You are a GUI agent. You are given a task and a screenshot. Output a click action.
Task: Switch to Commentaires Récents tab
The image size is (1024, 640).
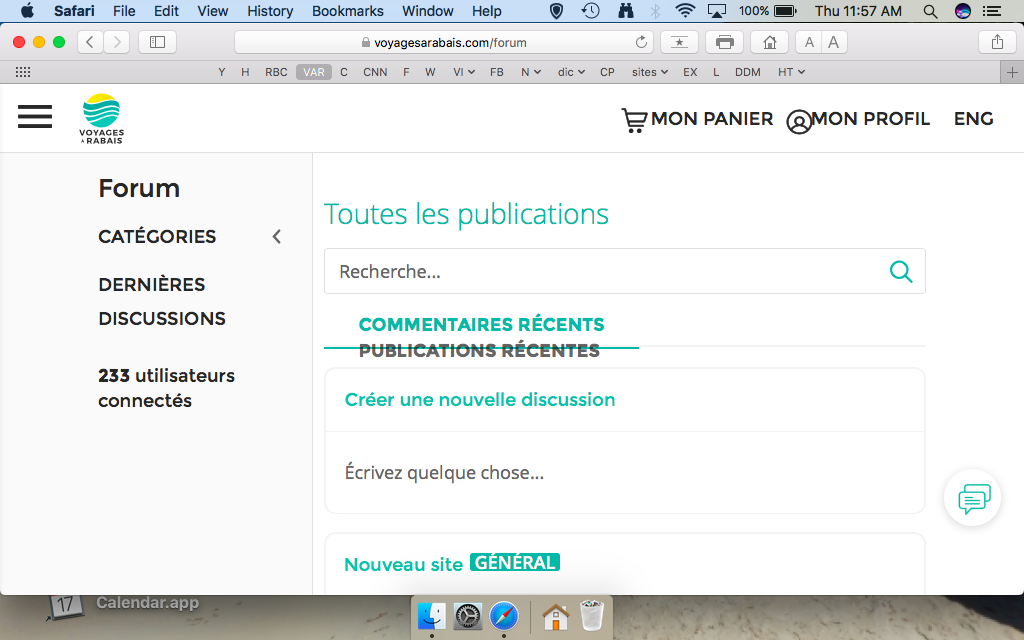coord(481,325)
